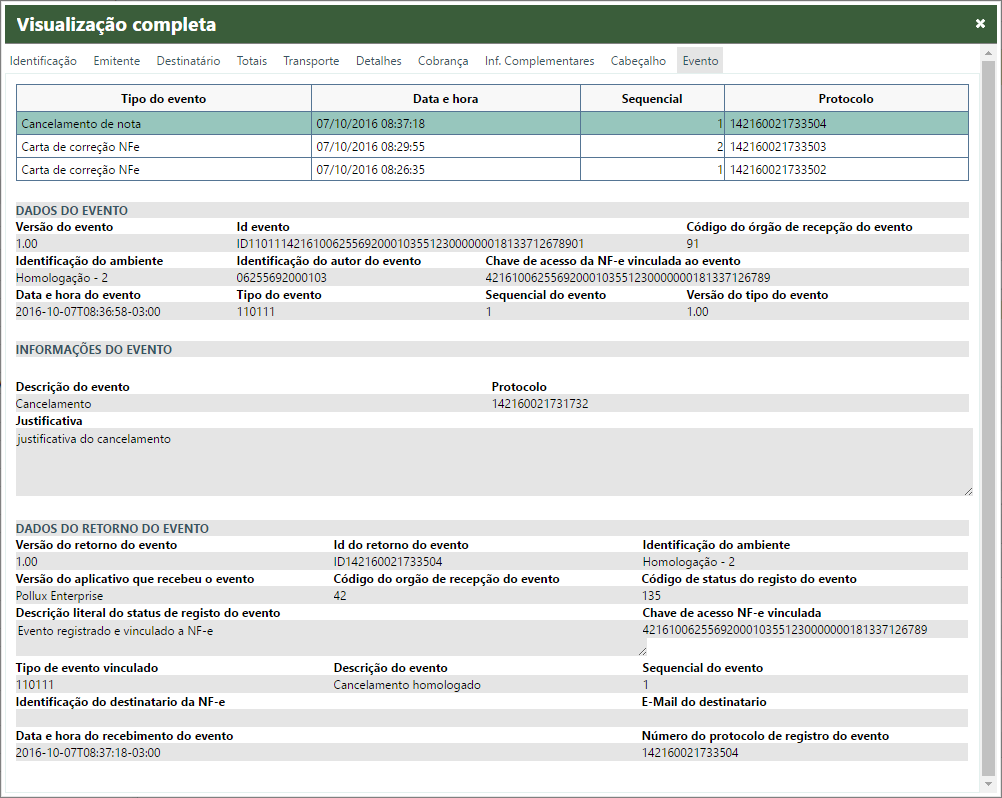Select the Carta de correção row from 08:26:35
The width and height of the screenshot is (1002, 798).
(164, 170)
